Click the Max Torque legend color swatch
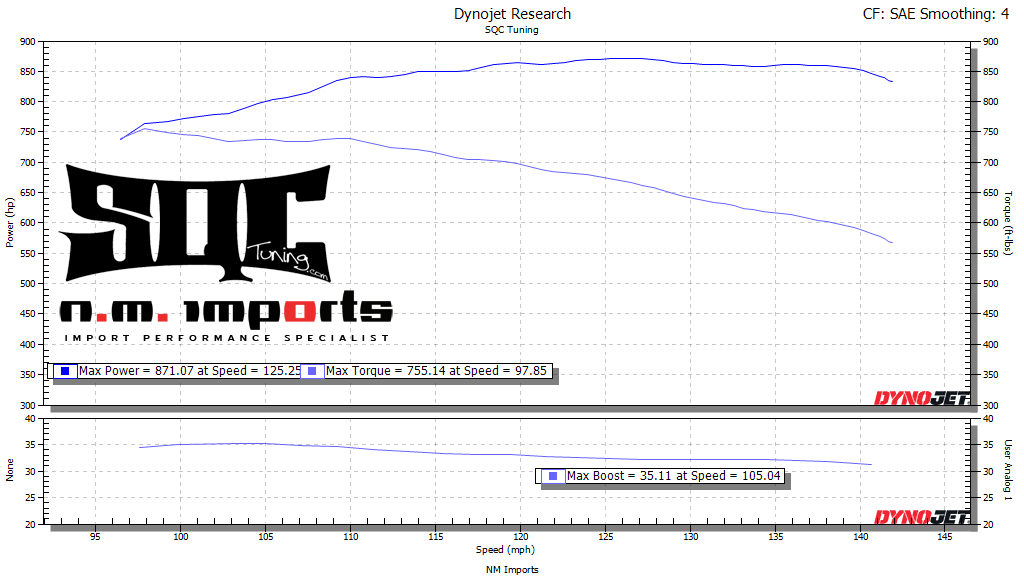Screen dimensions: 1024x576 point(312,371)
